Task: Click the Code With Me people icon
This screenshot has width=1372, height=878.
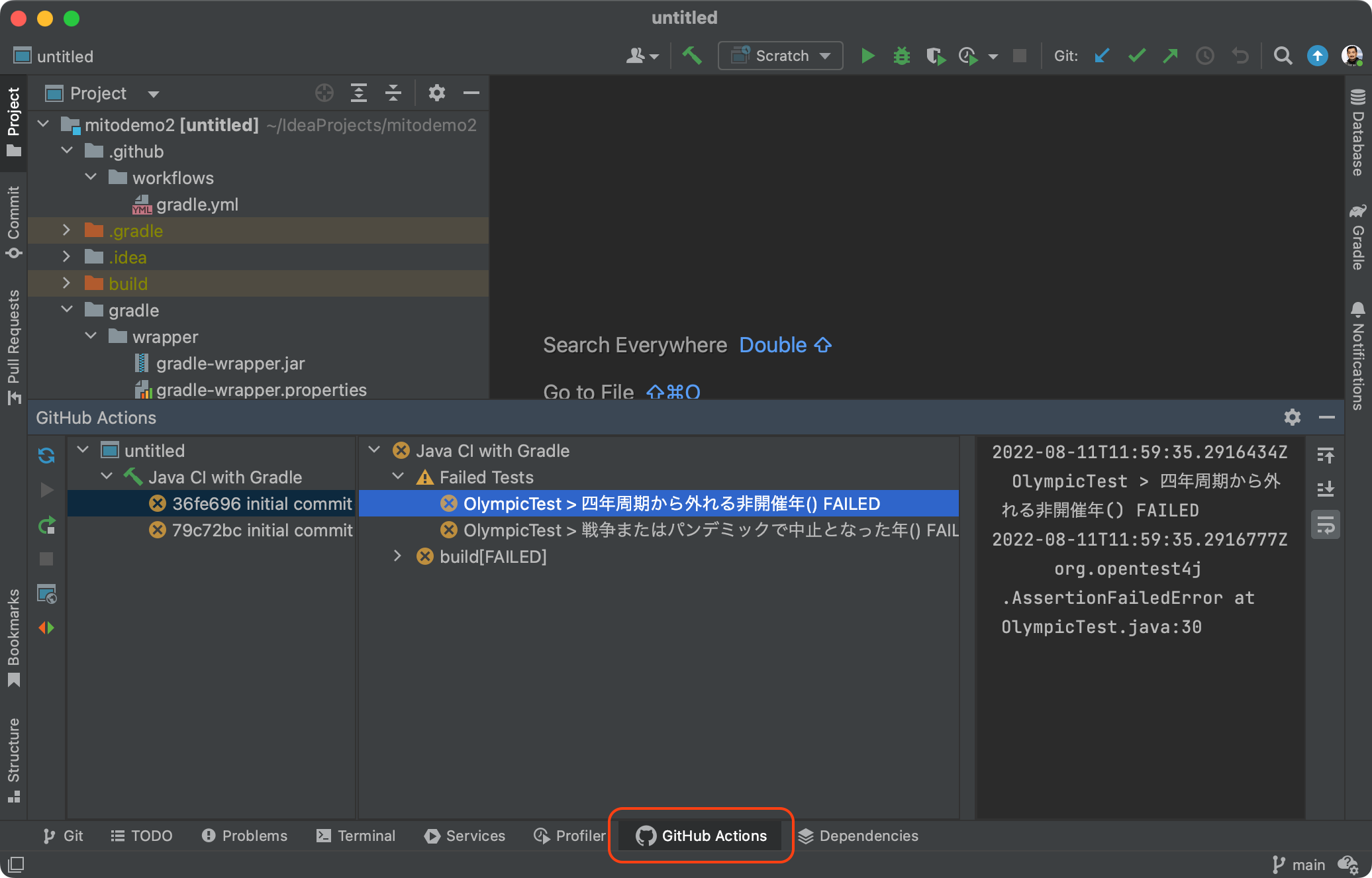Action: [x=642, y=56]
